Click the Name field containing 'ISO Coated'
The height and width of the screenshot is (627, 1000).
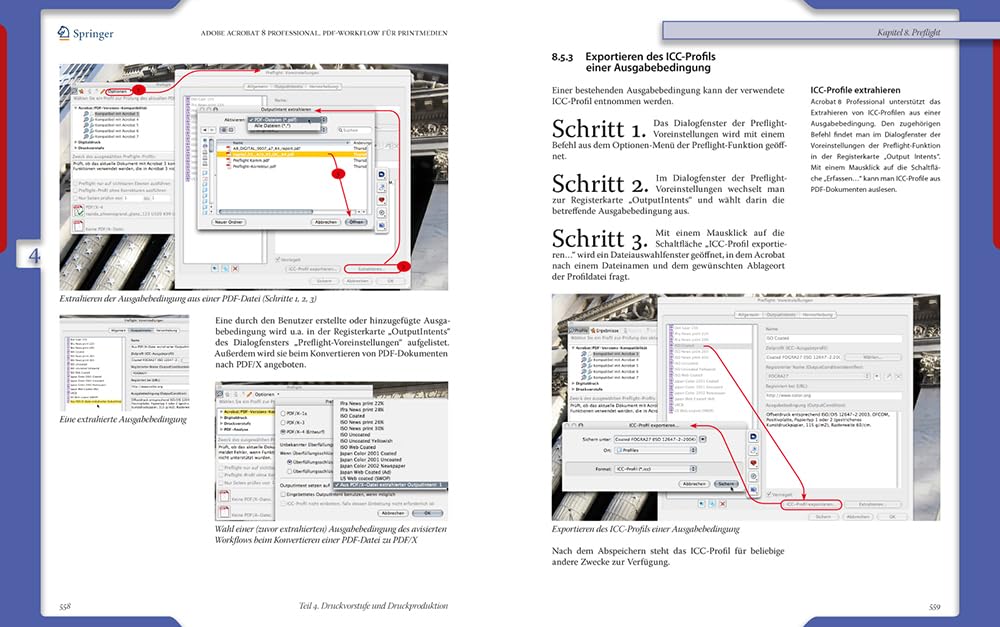pos(834,338)
